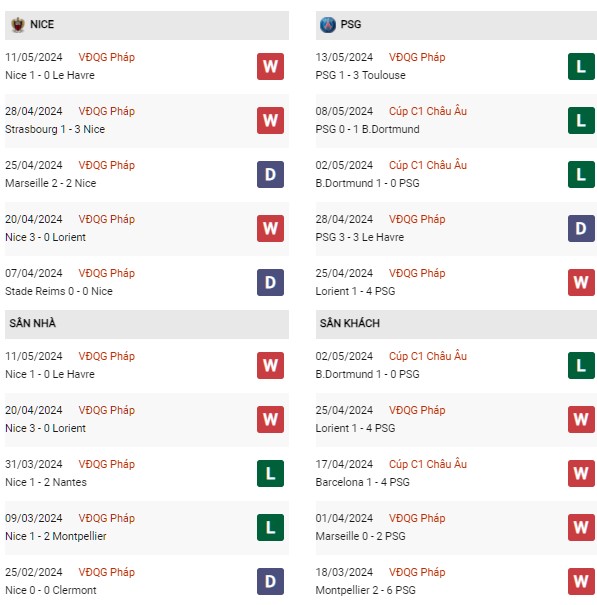Click W badge for Barcelona 1-4 PSG
The image size is (597, 605).
coord(581,473)
